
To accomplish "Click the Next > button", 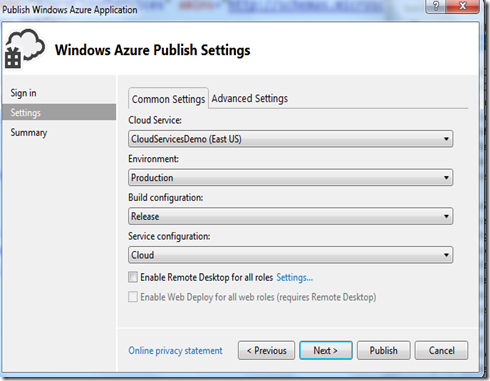I will [x=326, y=350].
